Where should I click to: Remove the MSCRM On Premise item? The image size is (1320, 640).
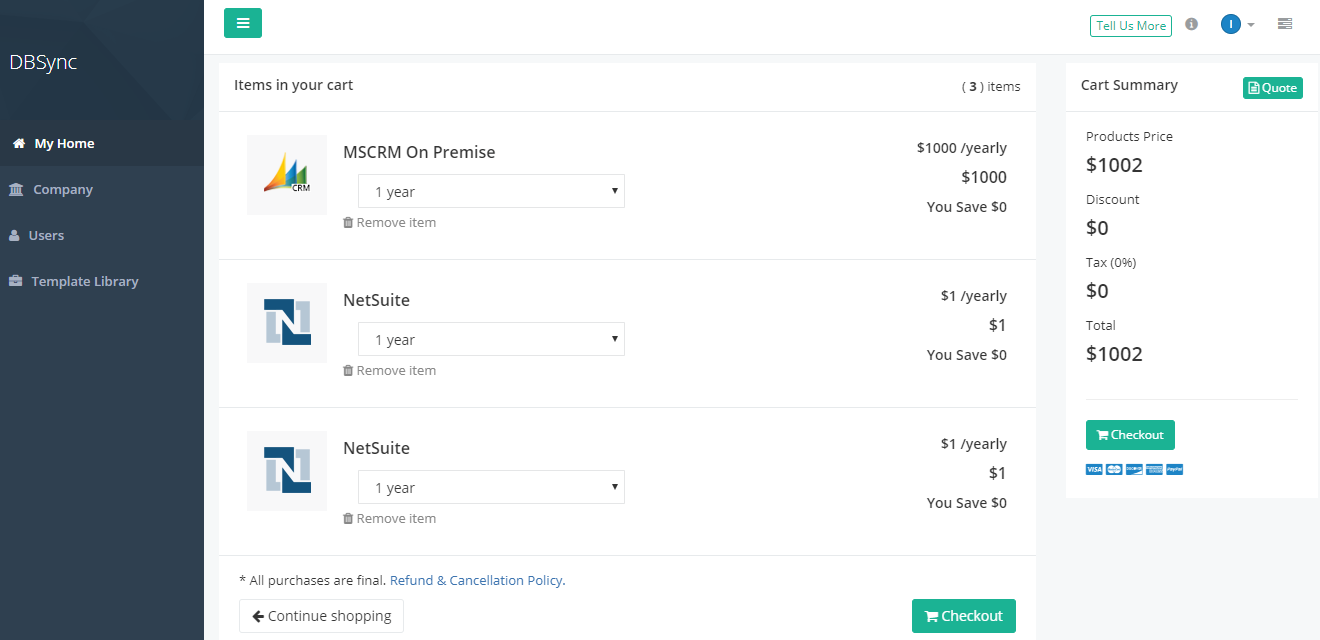(390, 223)
